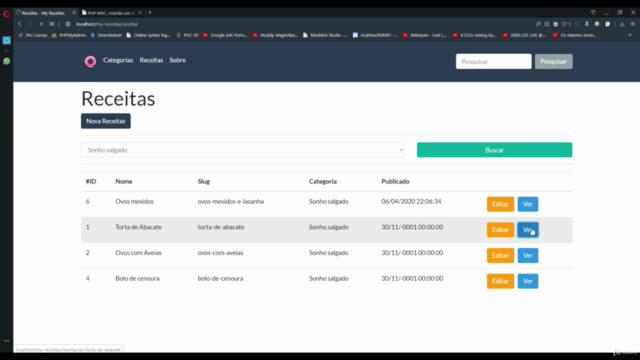
Task: Edit the Bolo de cenoura recipe
Action: click(500, 281)
